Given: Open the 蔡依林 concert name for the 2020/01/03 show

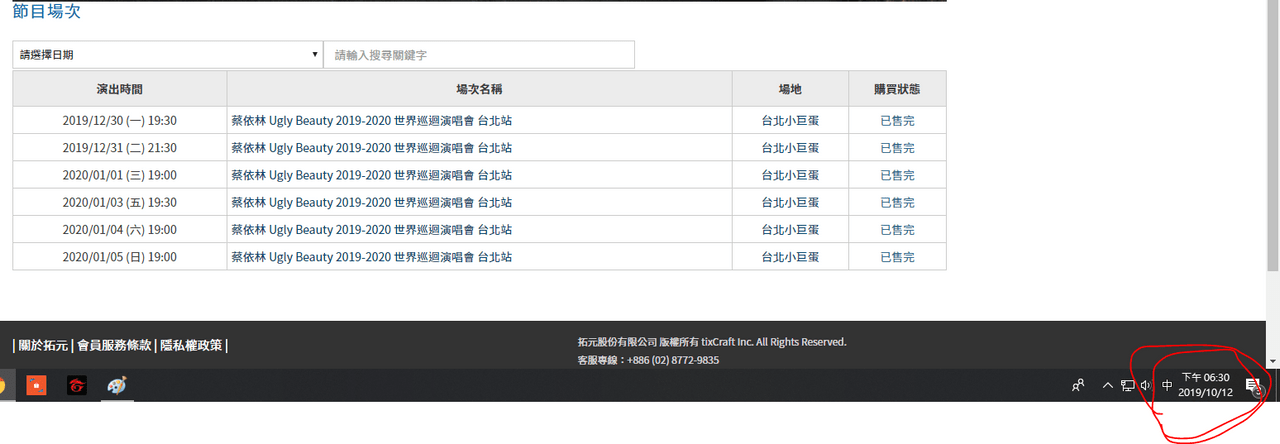Looking at the screenshot, I should tap(372, 202).
